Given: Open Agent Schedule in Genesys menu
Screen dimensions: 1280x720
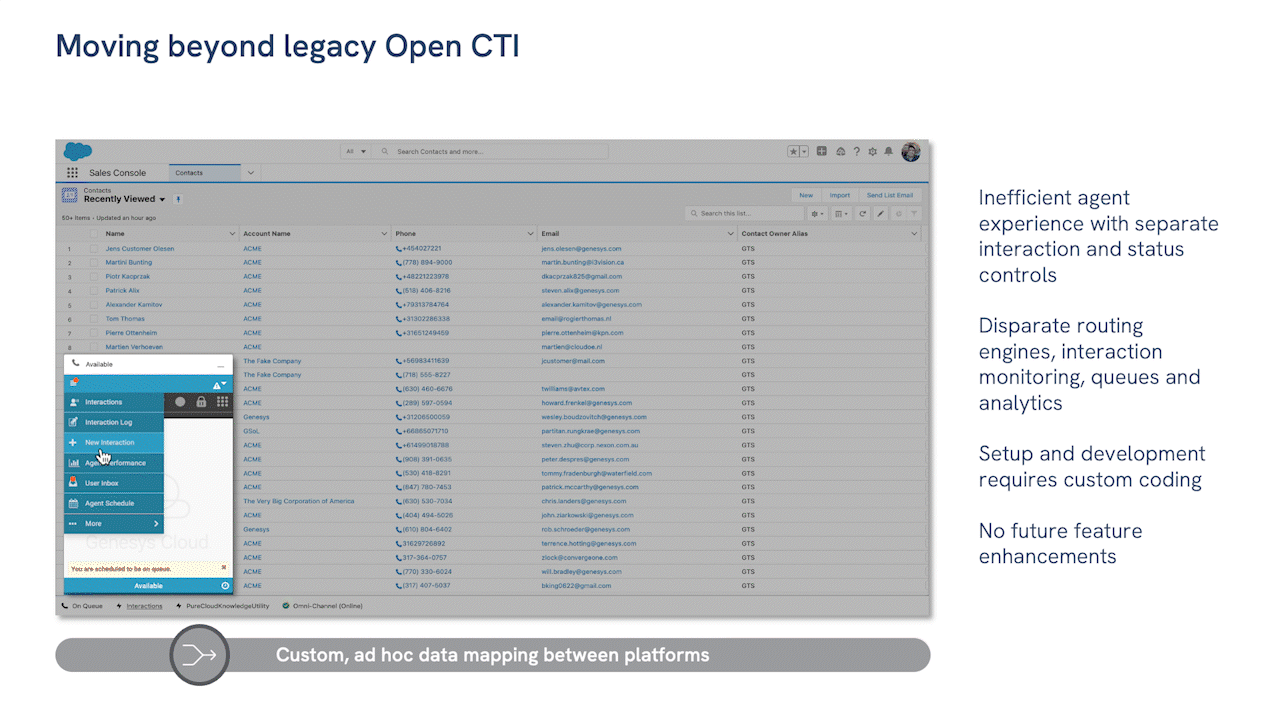Looking at the screenshot, I should click(109, 504).
